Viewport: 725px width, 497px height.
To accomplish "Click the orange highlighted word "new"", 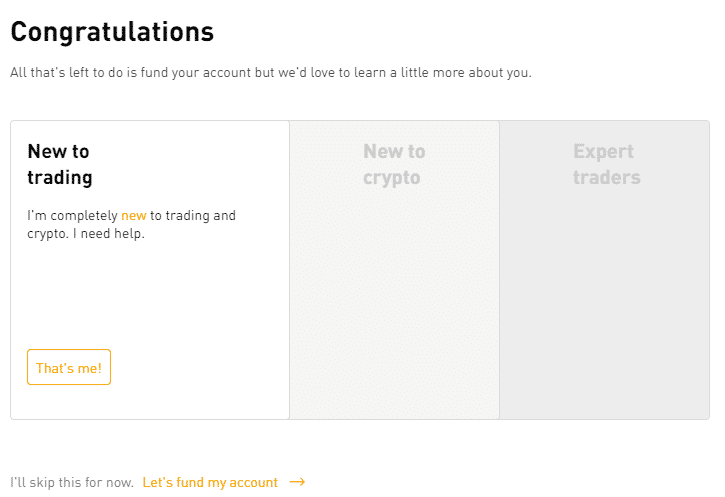I will (x=133, y=215).
